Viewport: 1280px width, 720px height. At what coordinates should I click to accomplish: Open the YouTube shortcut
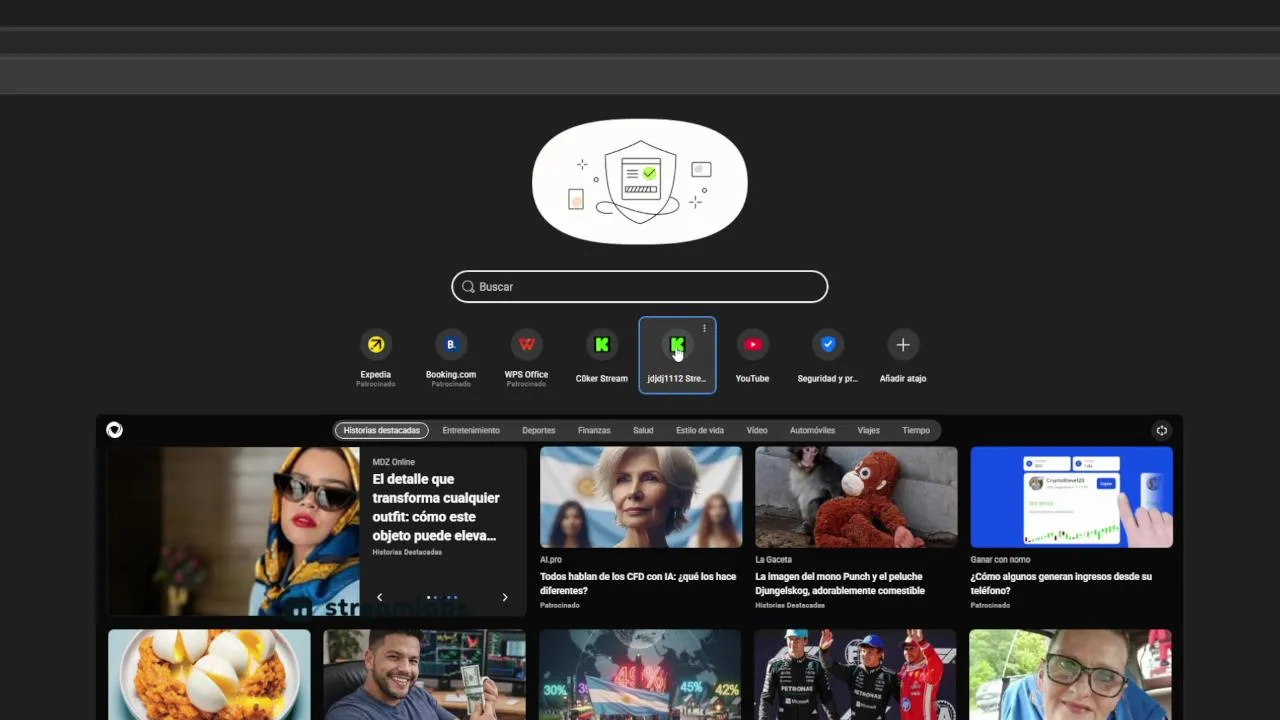pos(752,356)
